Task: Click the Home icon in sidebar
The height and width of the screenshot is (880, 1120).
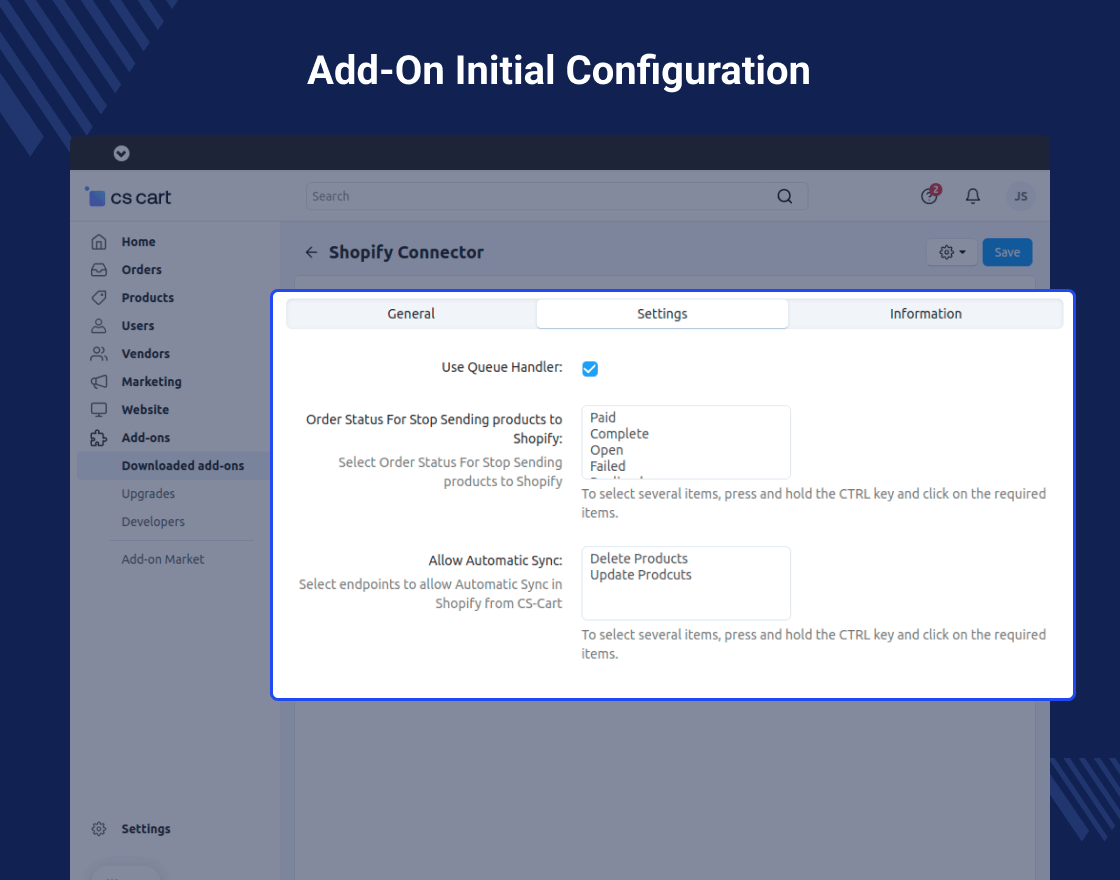Action: [x=98, y=242]
